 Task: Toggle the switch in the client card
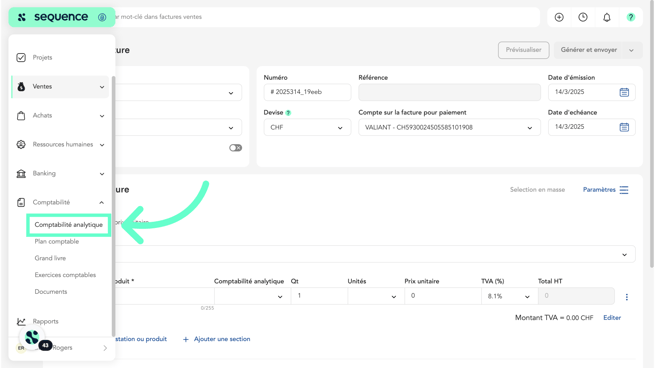click(236, 148)
